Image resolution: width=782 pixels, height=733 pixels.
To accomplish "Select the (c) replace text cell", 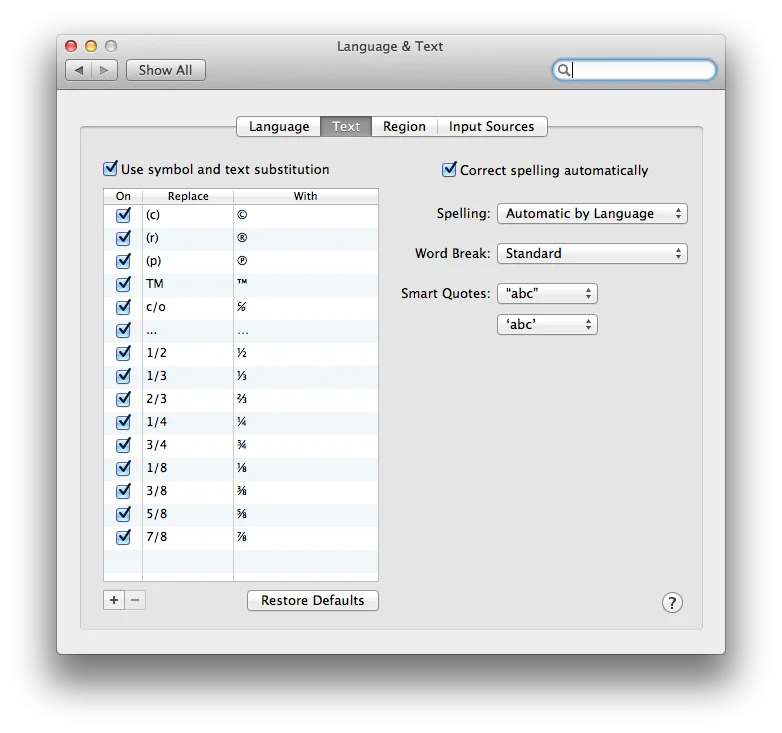I will [188, 215].
